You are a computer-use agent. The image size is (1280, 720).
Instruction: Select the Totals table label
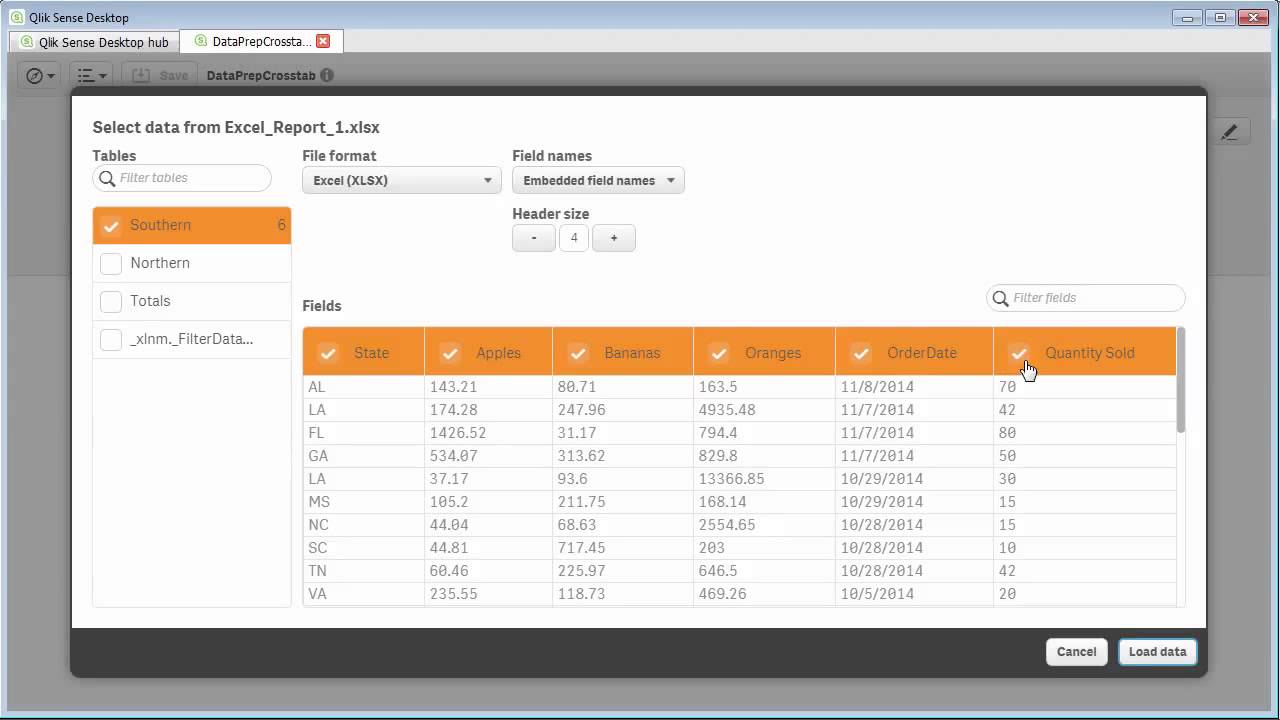coord(150,301)
